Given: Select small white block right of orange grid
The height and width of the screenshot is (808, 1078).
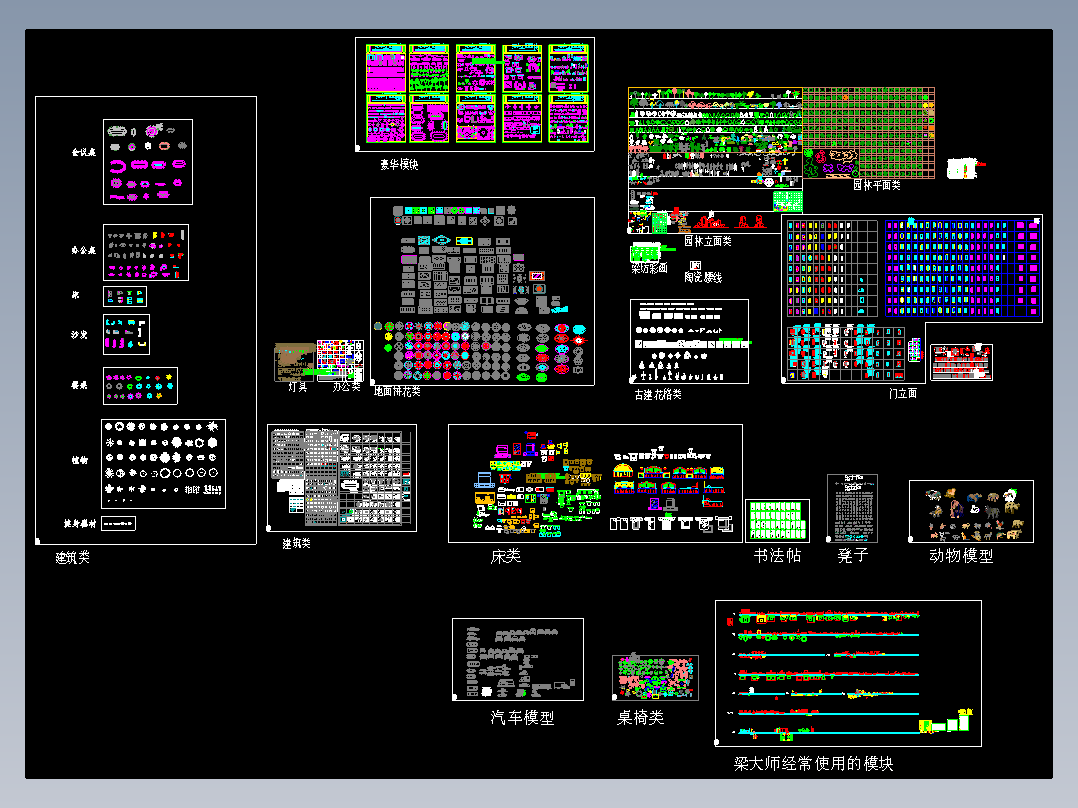Looking at the screenshot, I should point(963,168).
